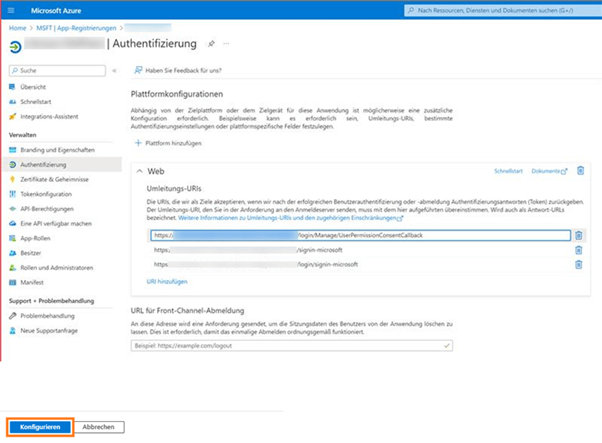Click the Besitzer people icon

pos(12,253)
